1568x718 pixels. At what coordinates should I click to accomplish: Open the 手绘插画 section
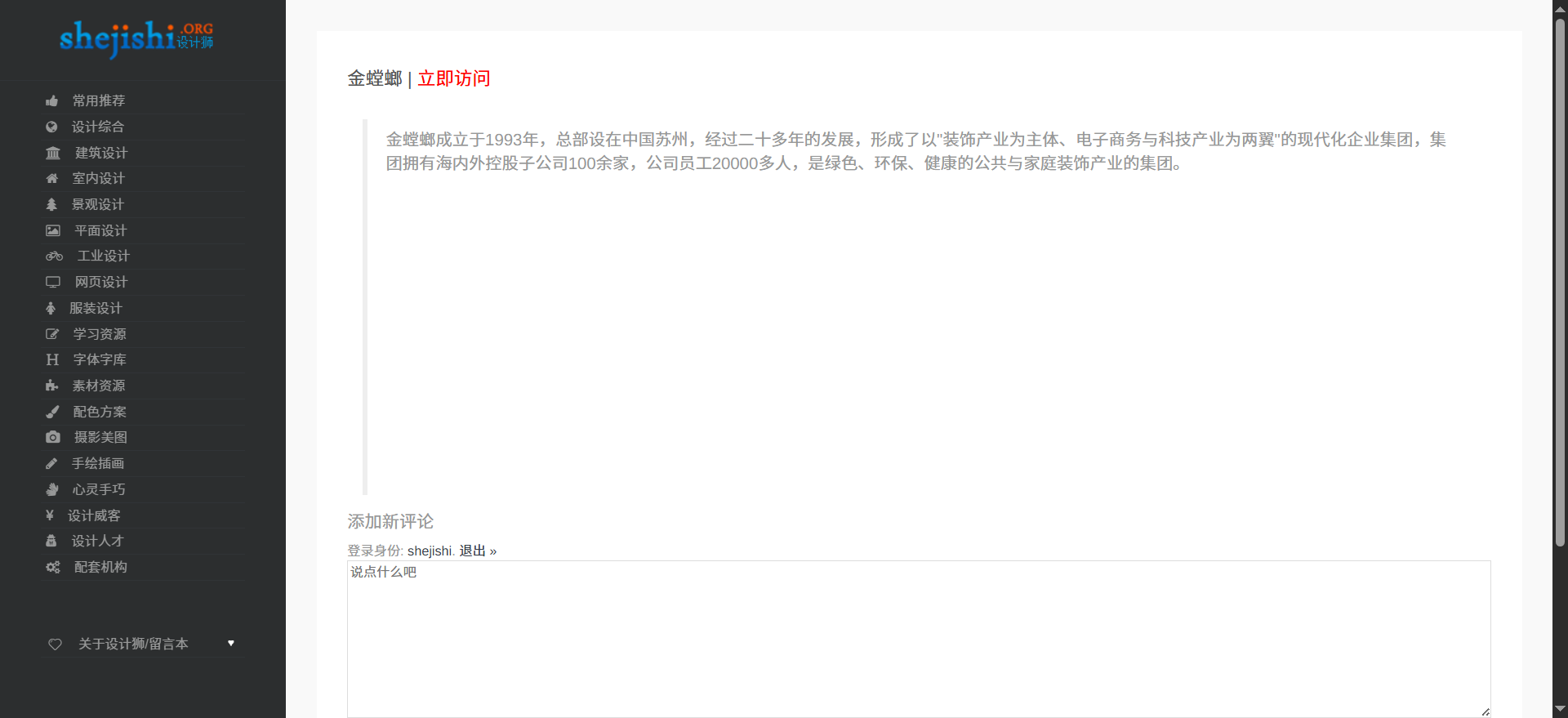(98, 463)
